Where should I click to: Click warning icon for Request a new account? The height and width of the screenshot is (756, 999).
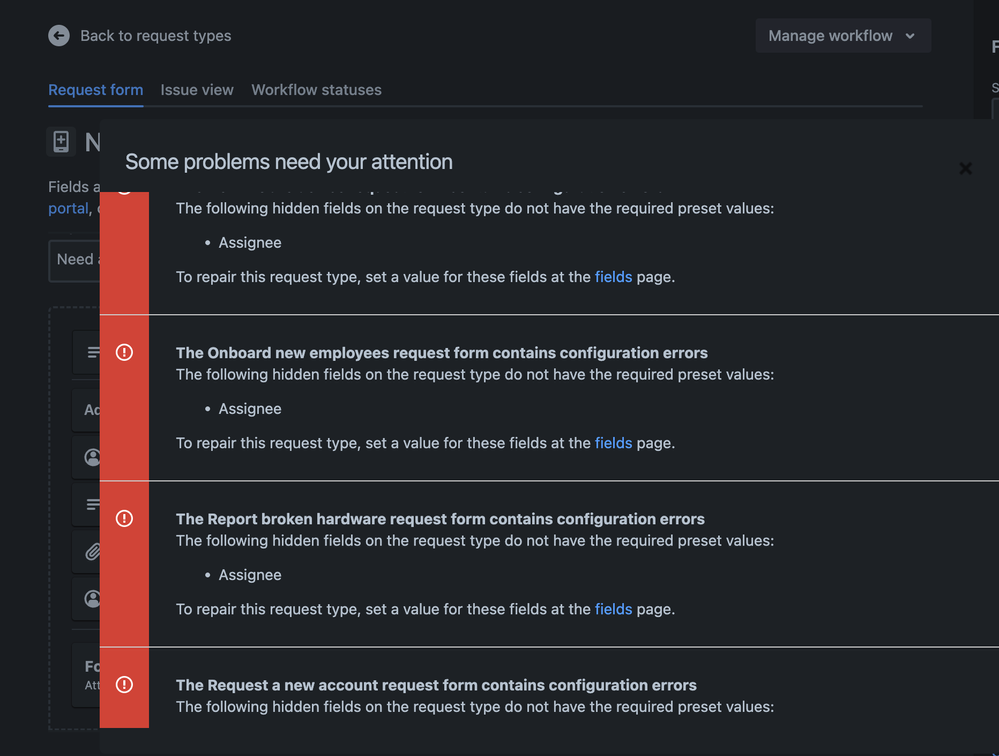[x=124, y=685]
